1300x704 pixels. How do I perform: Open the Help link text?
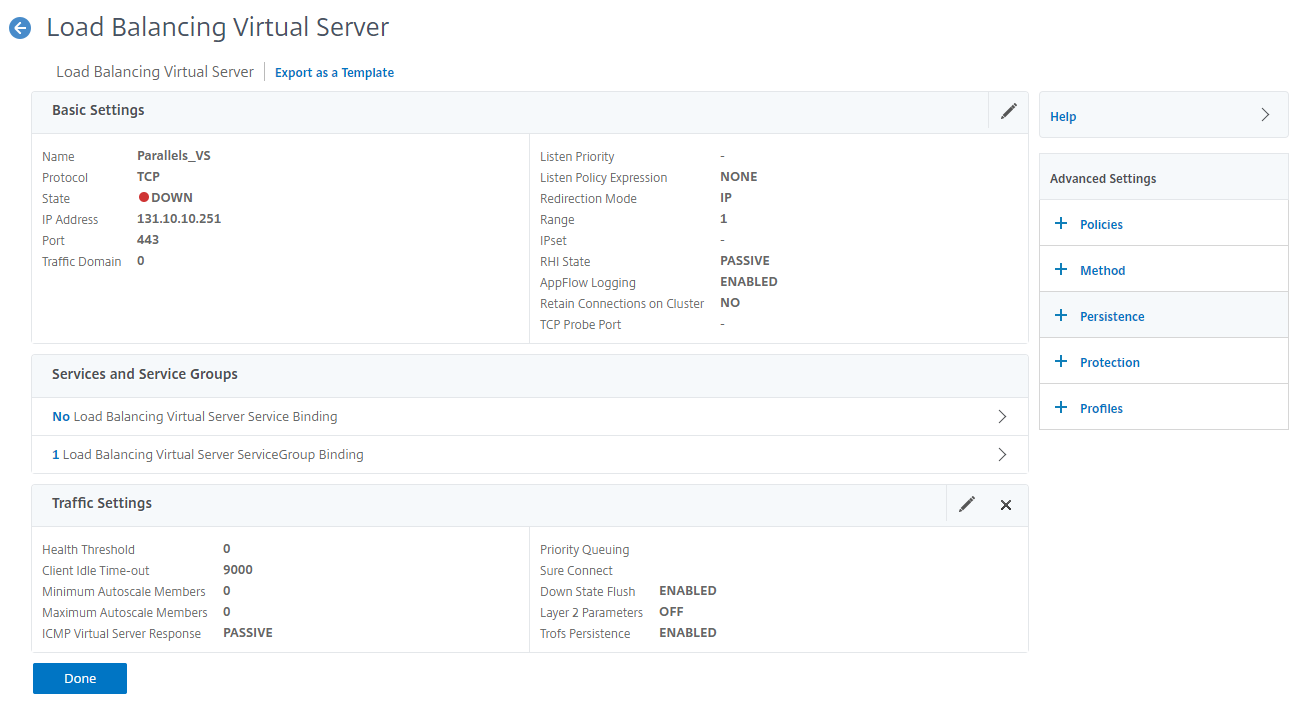click(1063, 117)
